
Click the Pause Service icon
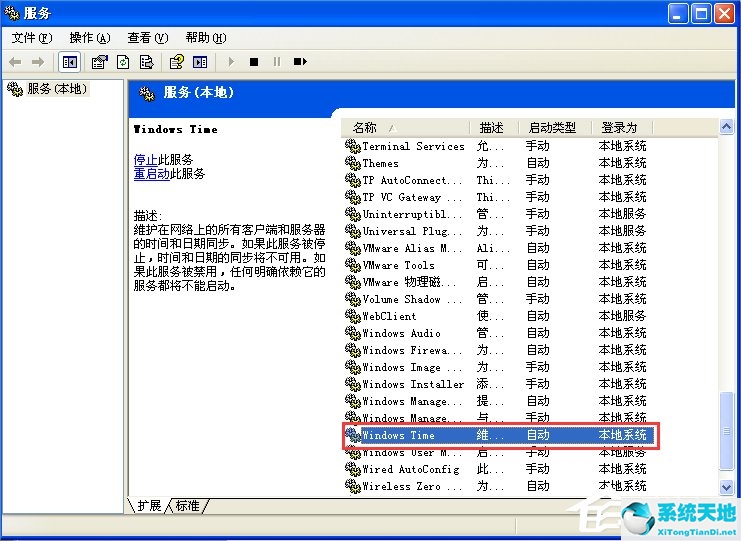277,62
